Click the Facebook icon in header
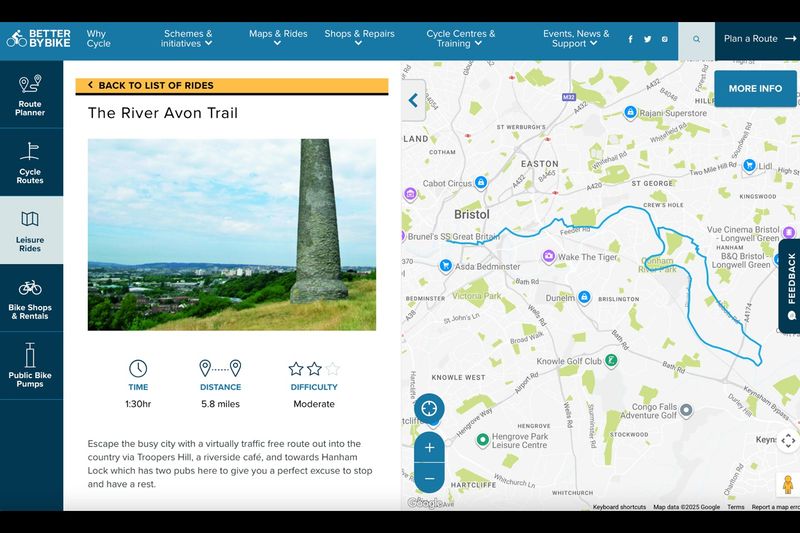 630,39
